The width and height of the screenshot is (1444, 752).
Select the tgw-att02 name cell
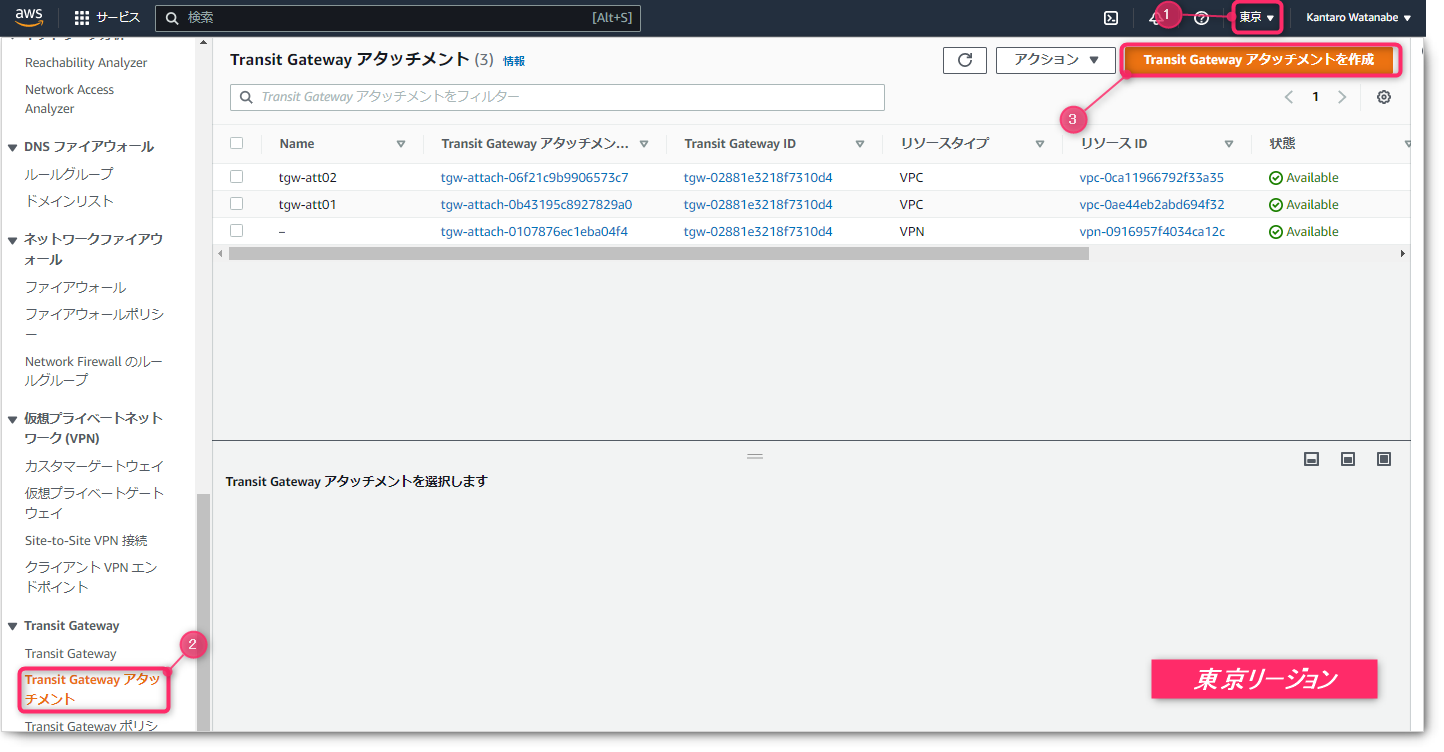pos(308,178)
